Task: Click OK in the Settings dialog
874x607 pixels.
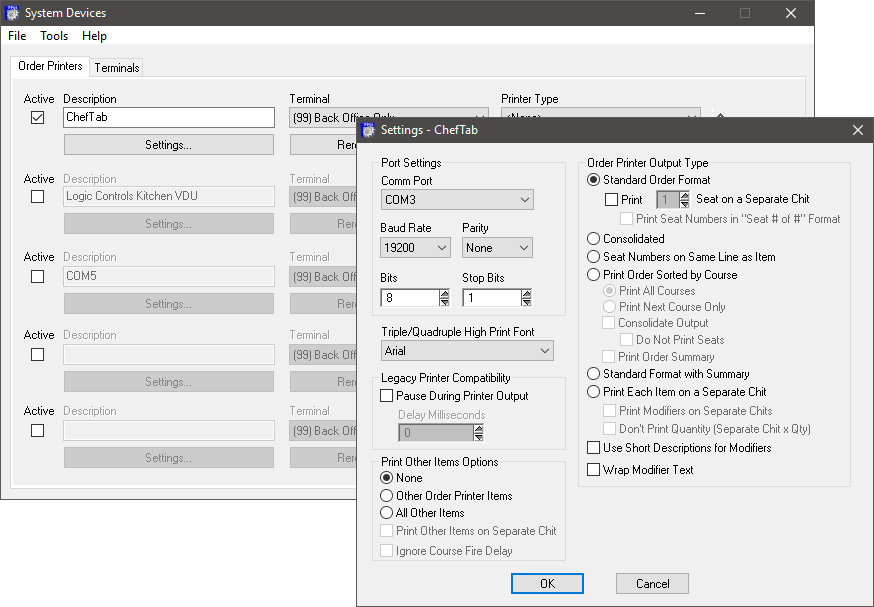Action: click(547, 584)
